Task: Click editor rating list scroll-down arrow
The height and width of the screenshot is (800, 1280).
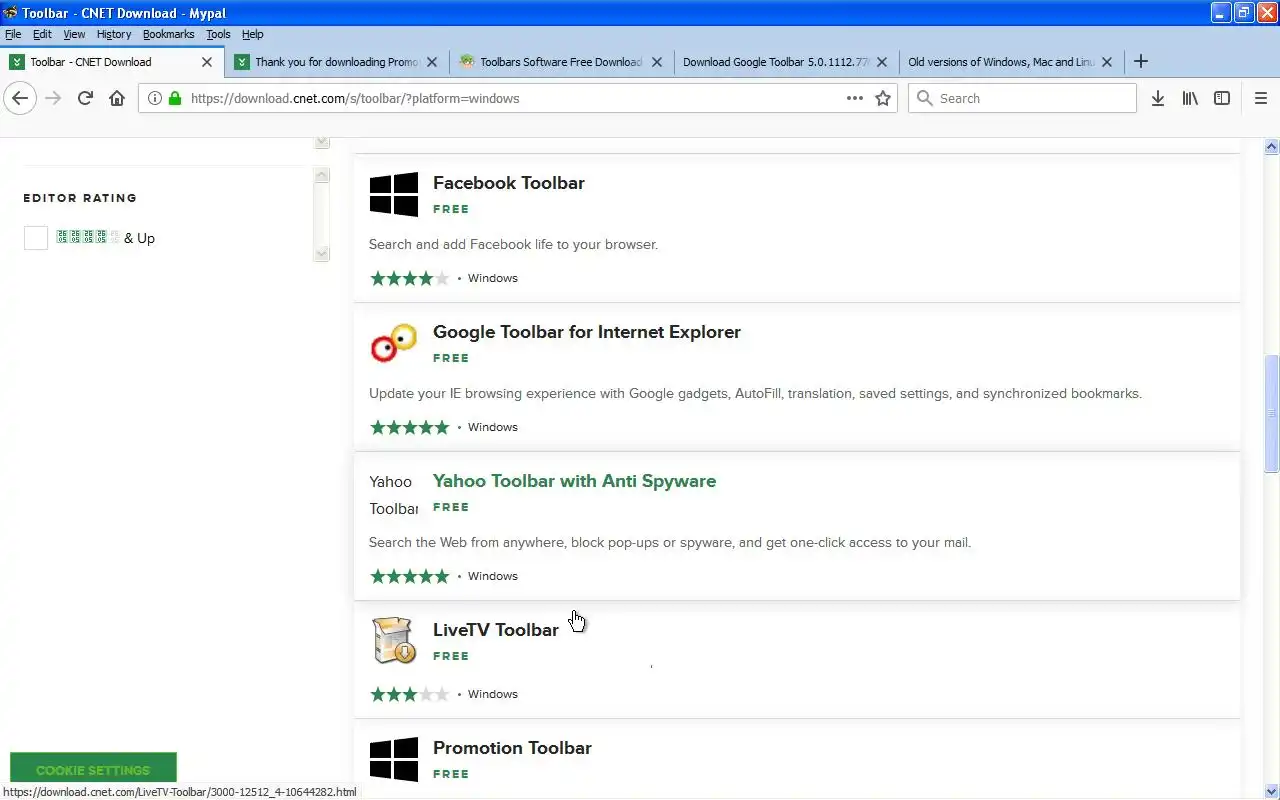Action: pos(322,254)
